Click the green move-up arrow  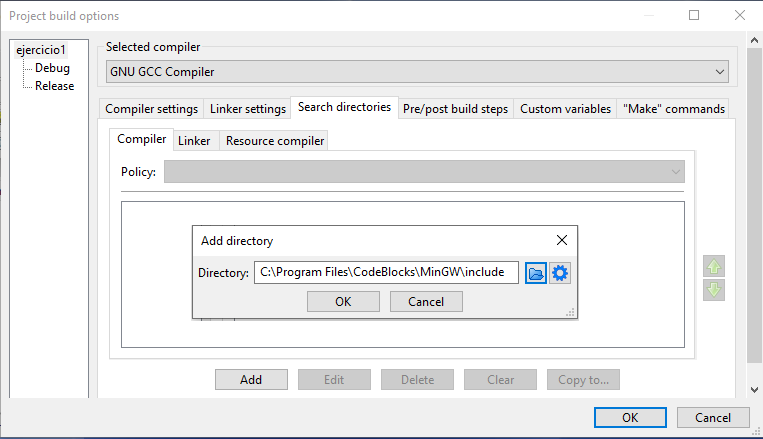coord(714,267)
